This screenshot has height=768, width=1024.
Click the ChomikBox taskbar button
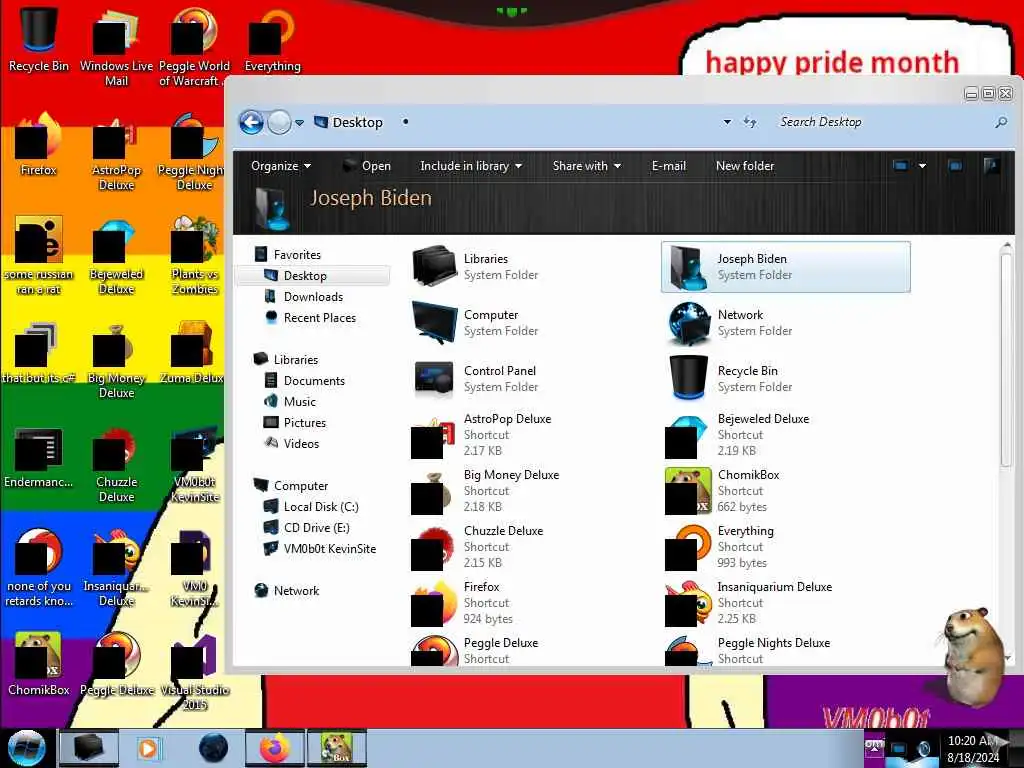336,748
